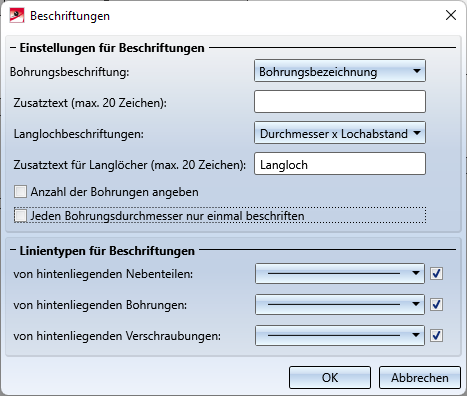Collapse the Linientypen für Beschriftungen section
The height and width of the screenshot is (396, 467).
tap(13, 250)
